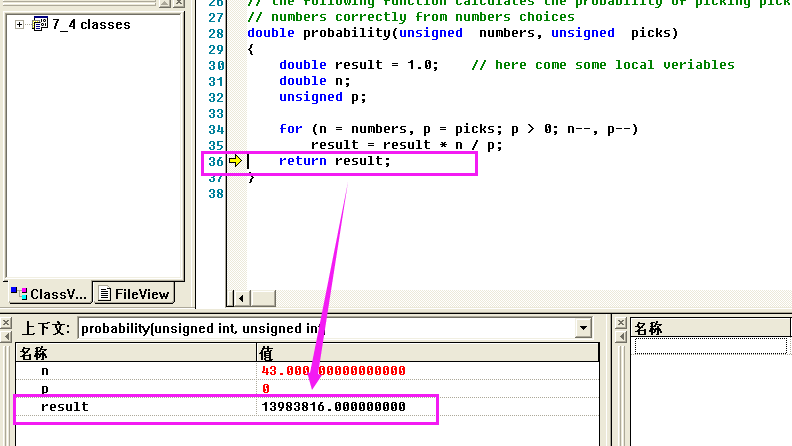Click the left arrow of the horizontal scrollbar
Viewport: 792px width, 446px height.
click(241, 299)
